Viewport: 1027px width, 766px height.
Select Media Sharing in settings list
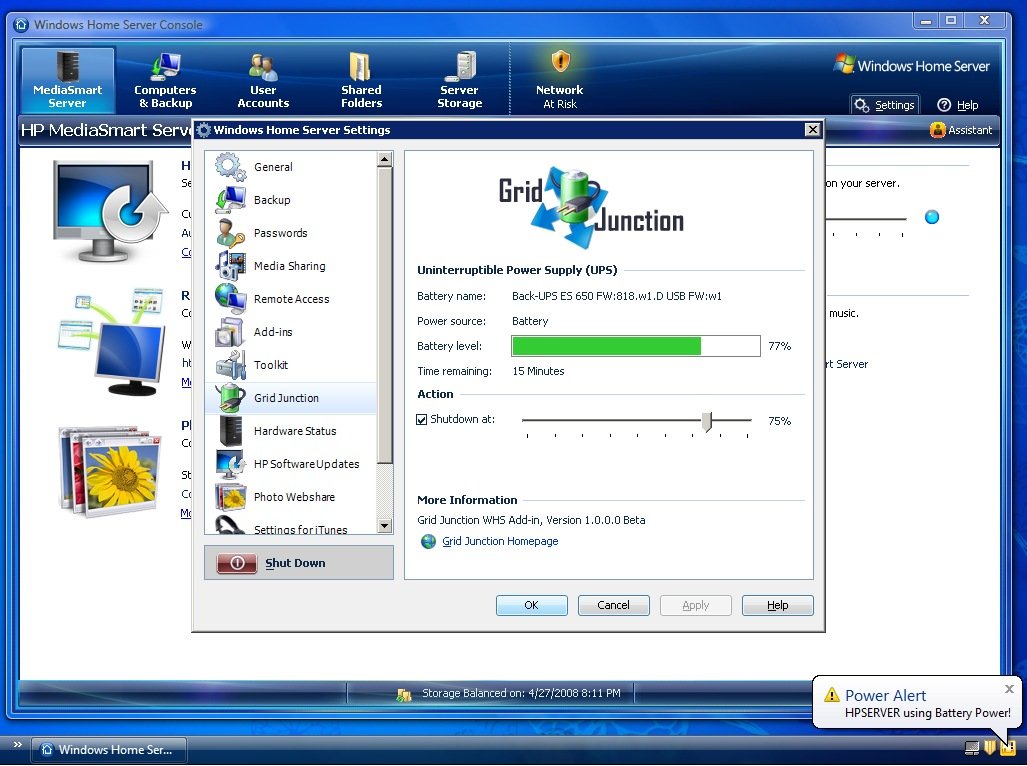[291, 266]
